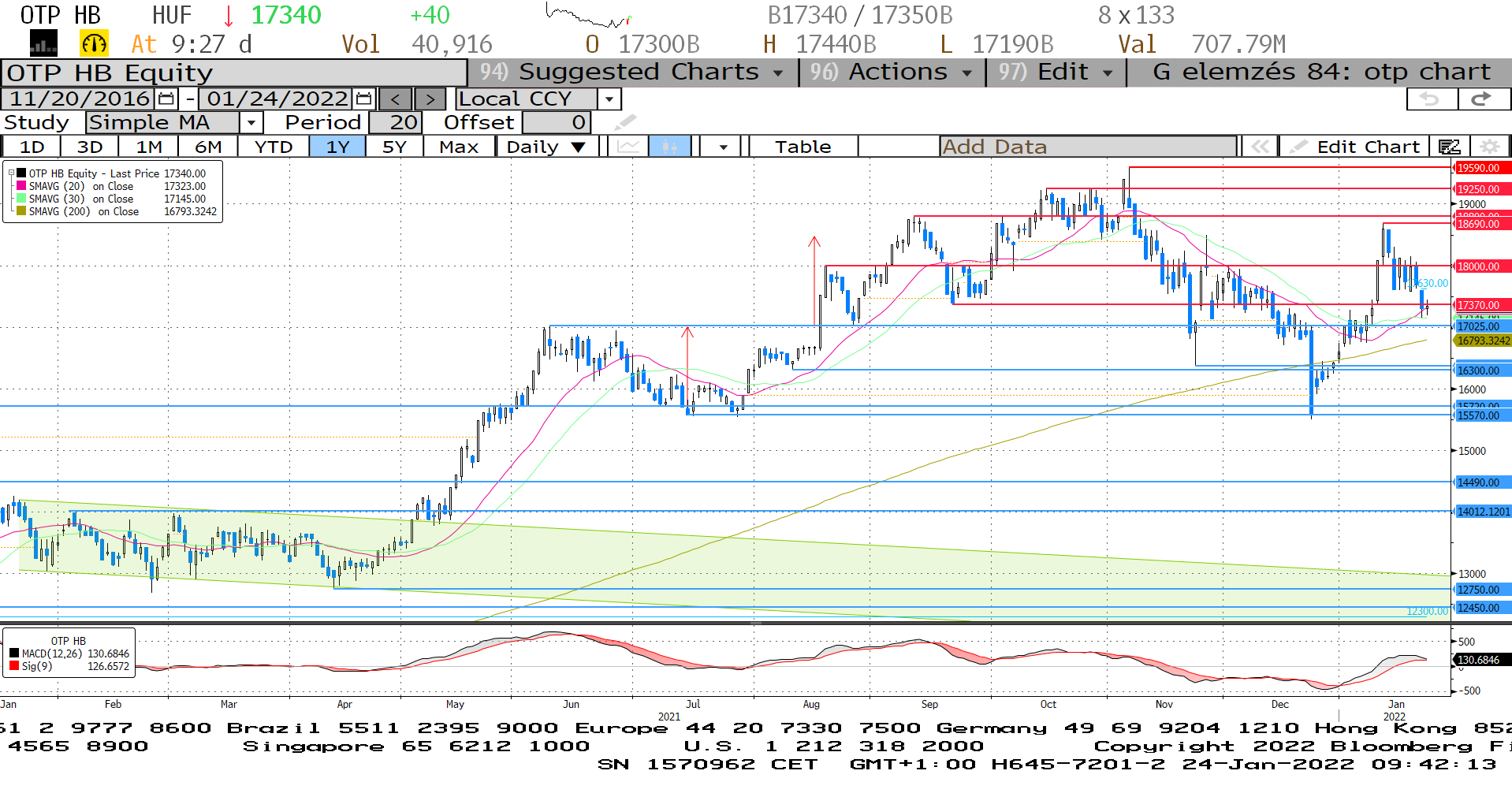
Task: Click the red Sig(9) legend swatch
Action: point(14,666)
